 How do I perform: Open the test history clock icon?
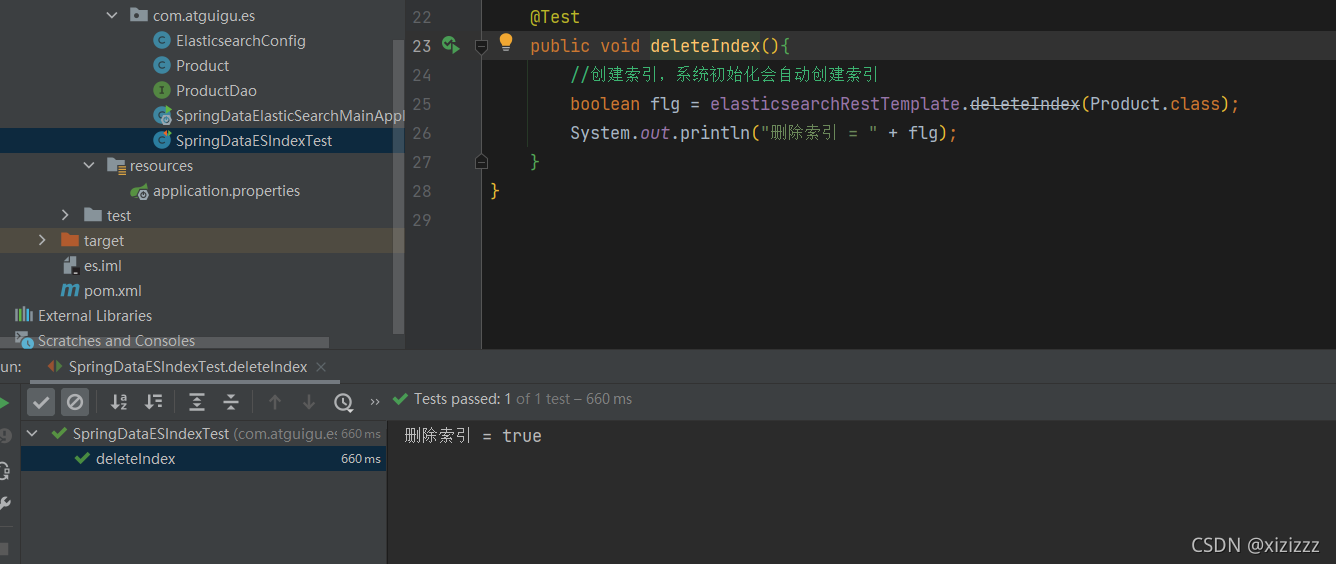pos(343,402)
